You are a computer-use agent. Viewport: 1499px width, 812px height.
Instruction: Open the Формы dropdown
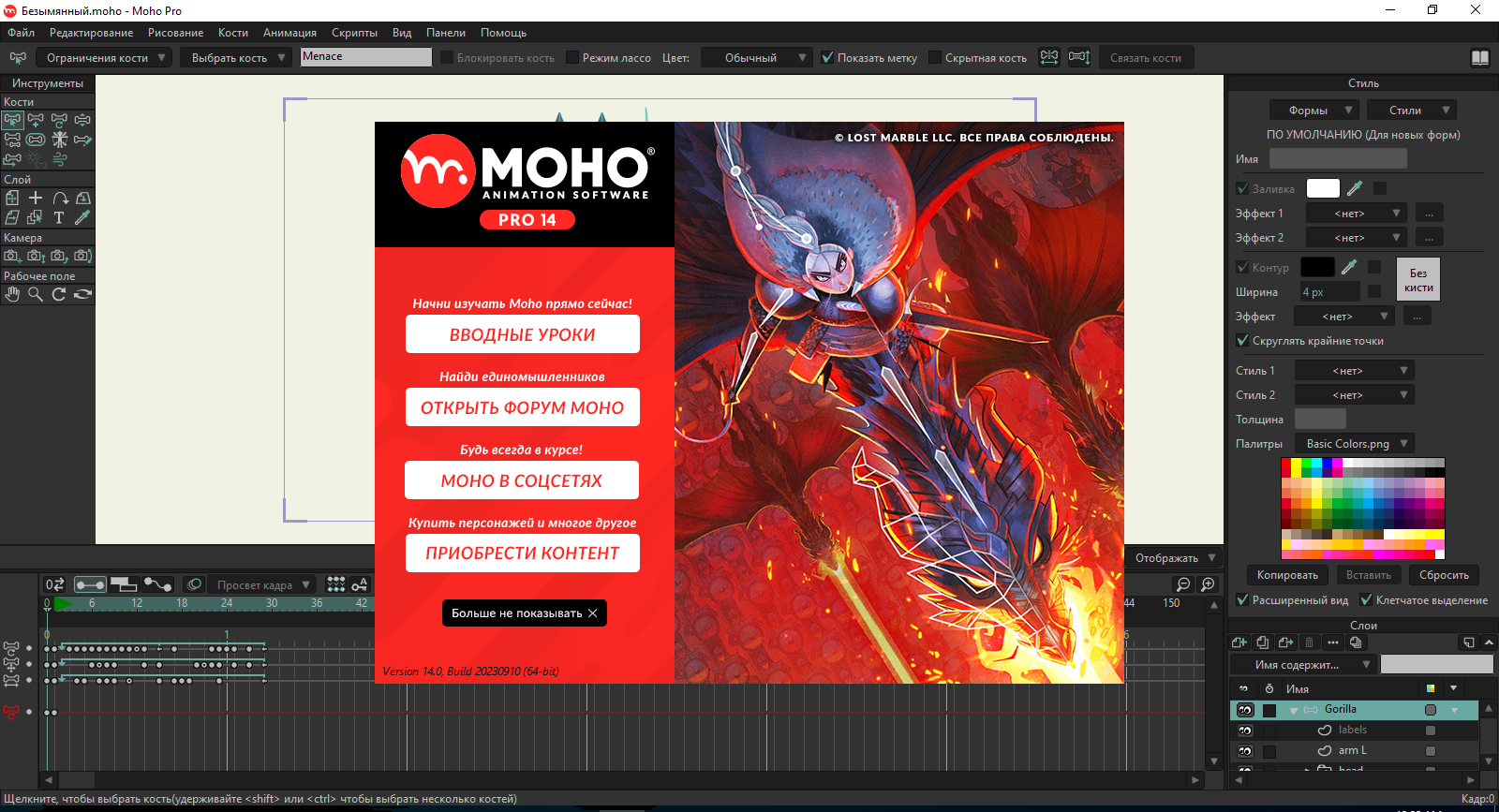tap(1315, 110)
